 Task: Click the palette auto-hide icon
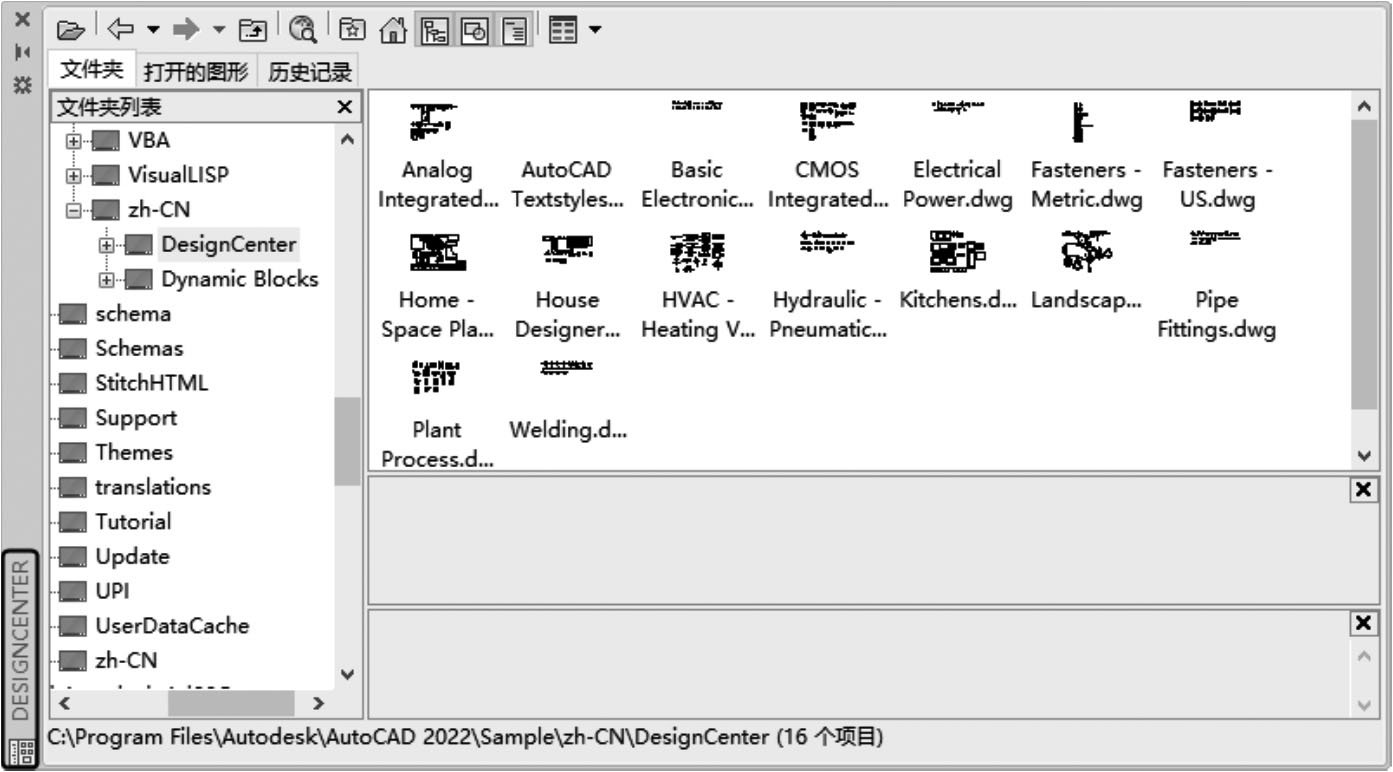(x=21, y=53)
